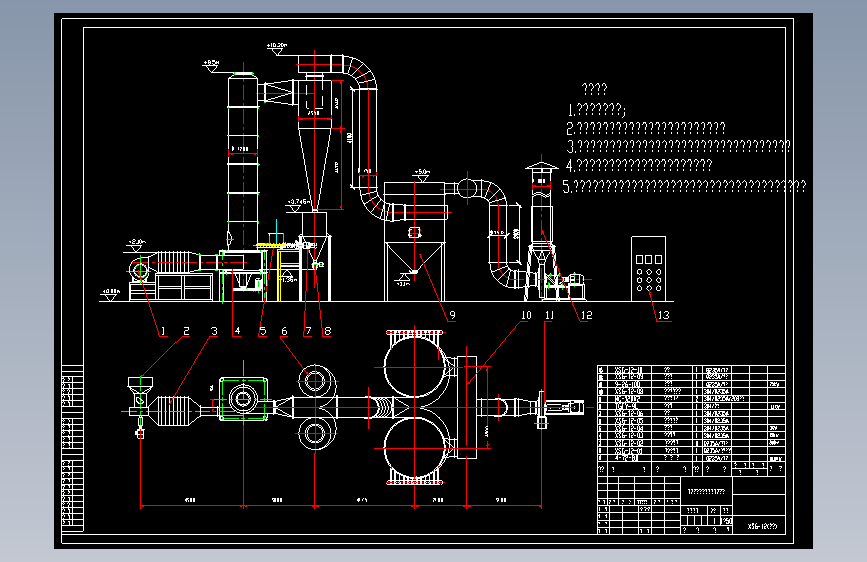Click technical note line 1
The image size is (867, 562).
pos(597,109)
